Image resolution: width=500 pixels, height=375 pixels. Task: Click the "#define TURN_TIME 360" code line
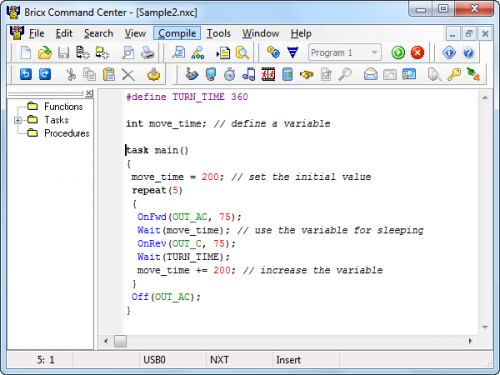coord(187,97)
